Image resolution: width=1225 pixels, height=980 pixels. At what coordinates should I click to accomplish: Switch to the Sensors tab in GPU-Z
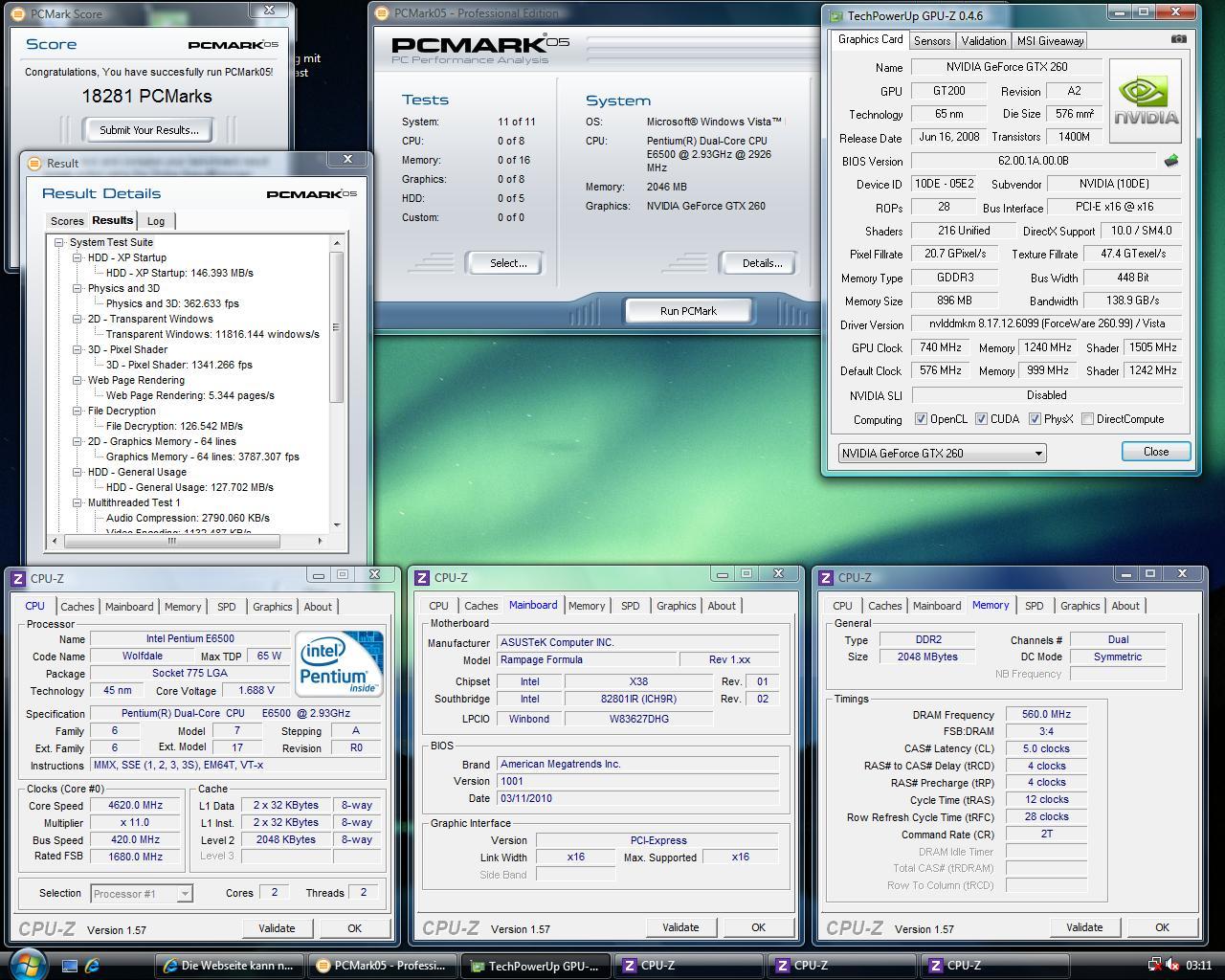tap(931, 40)
